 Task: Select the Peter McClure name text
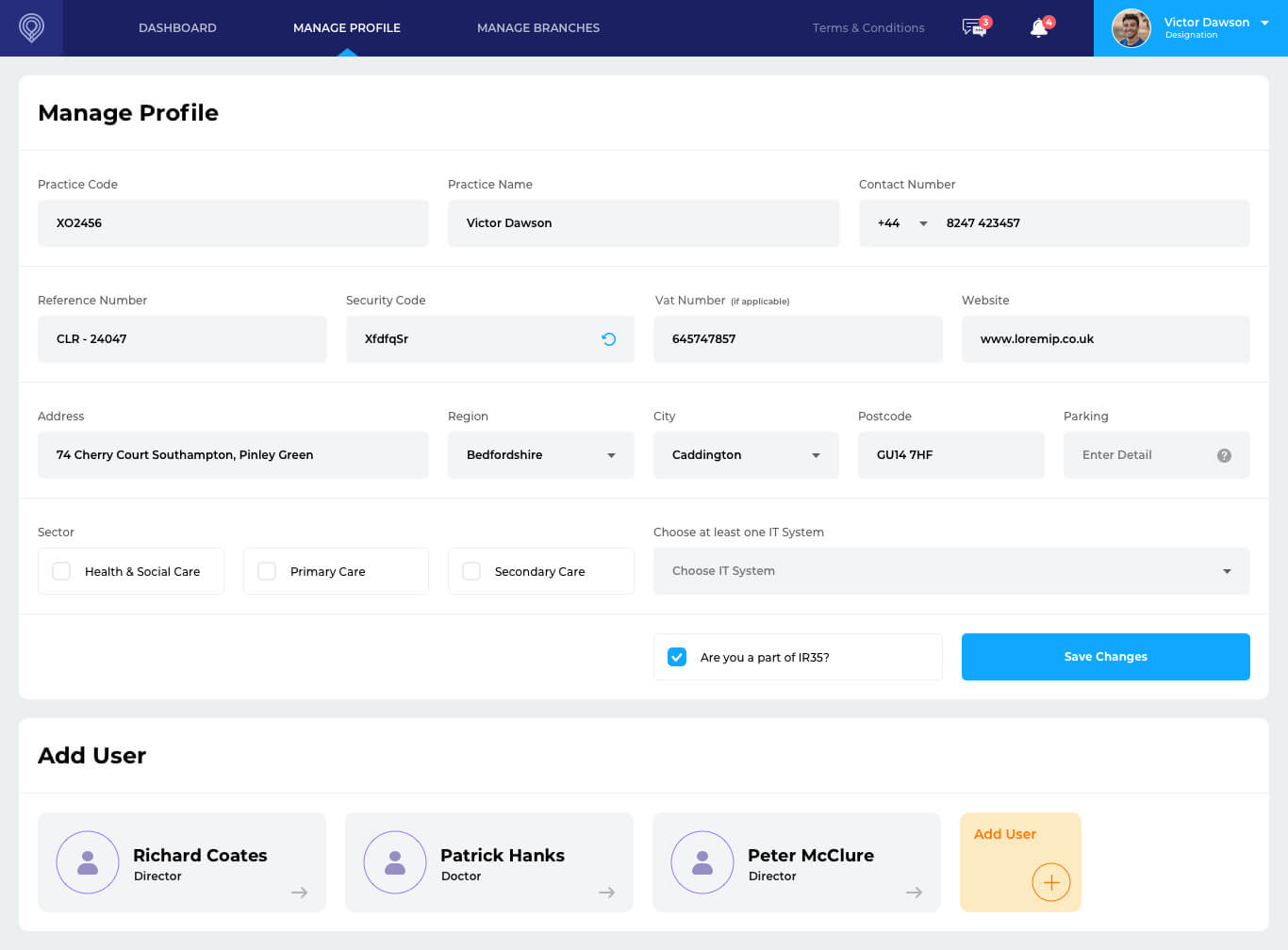coord(811,855)
